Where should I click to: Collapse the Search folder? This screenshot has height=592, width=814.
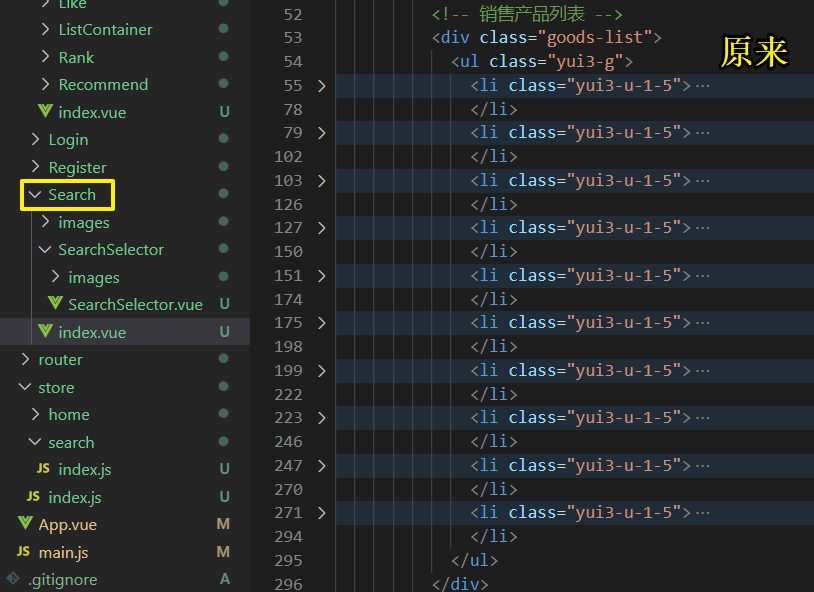point(36,194)
